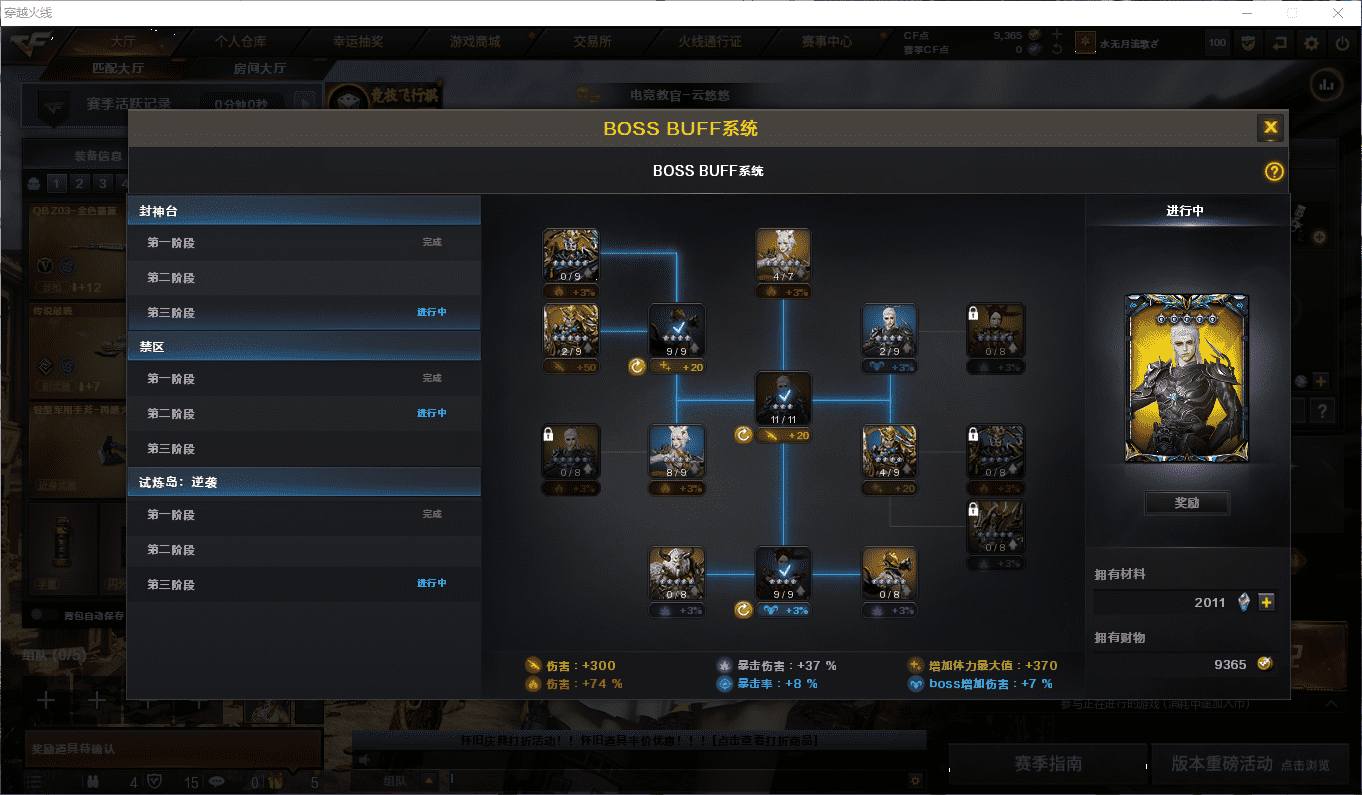Switch to the 大厅 tab

point(124,42)
